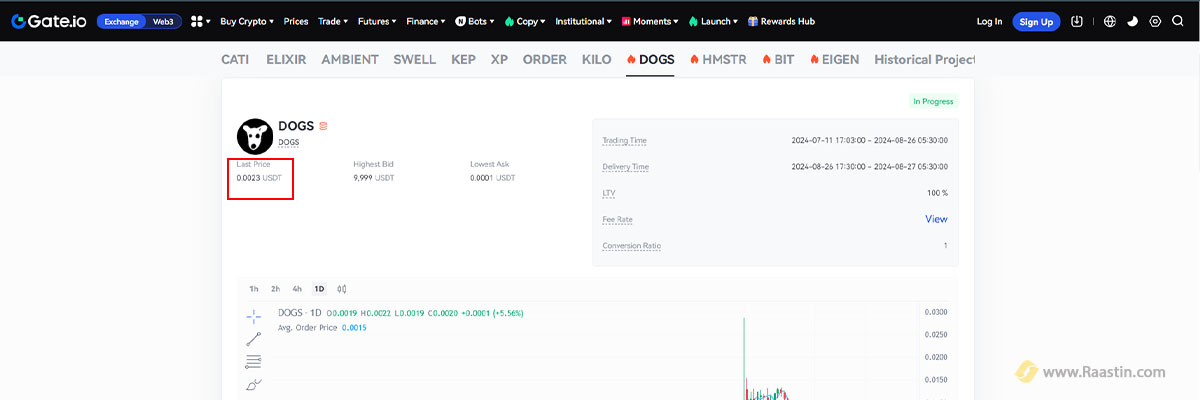Image resolution: width=1200 pixels, height=400 pixels.
Task: Open the settings gear icon in header
Action: pos(1156,21)
